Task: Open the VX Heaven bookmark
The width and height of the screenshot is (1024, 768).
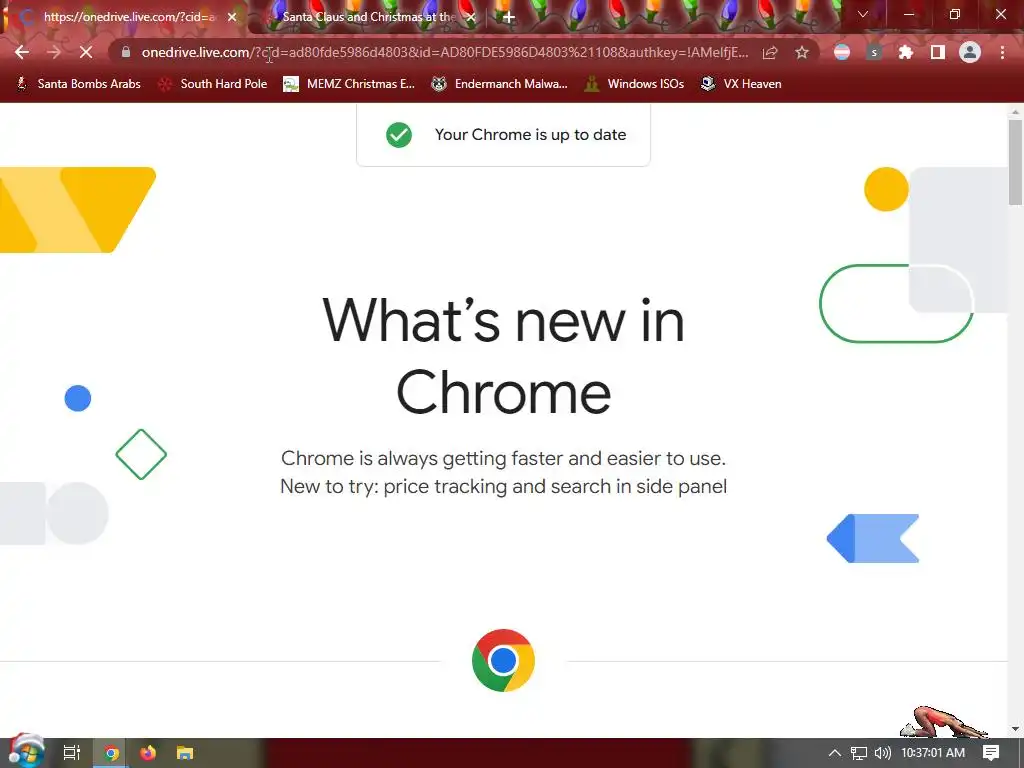Action: click(741, 84)
